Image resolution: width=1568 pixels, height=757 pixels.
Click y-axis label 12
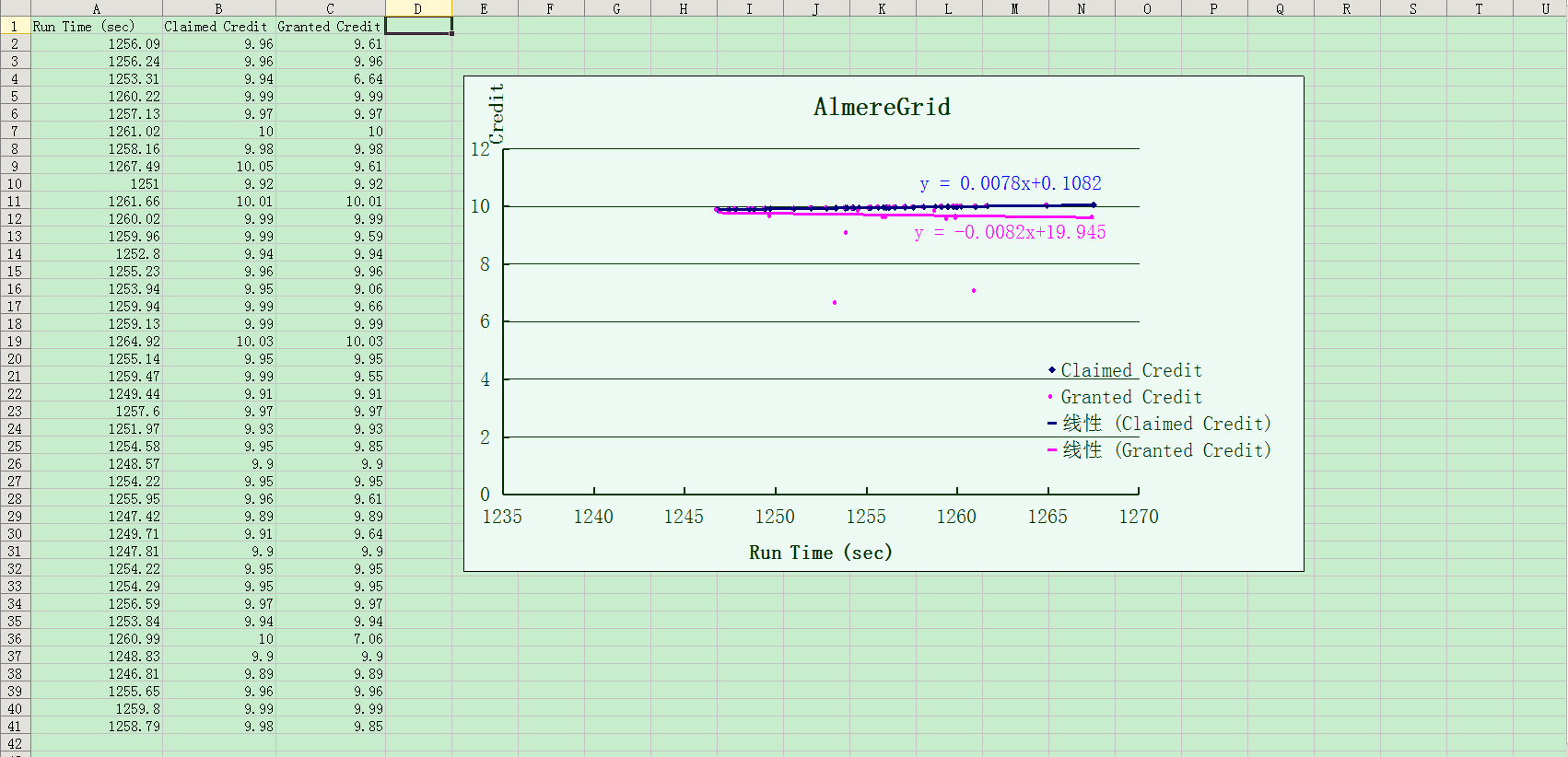tap(480, 149)
